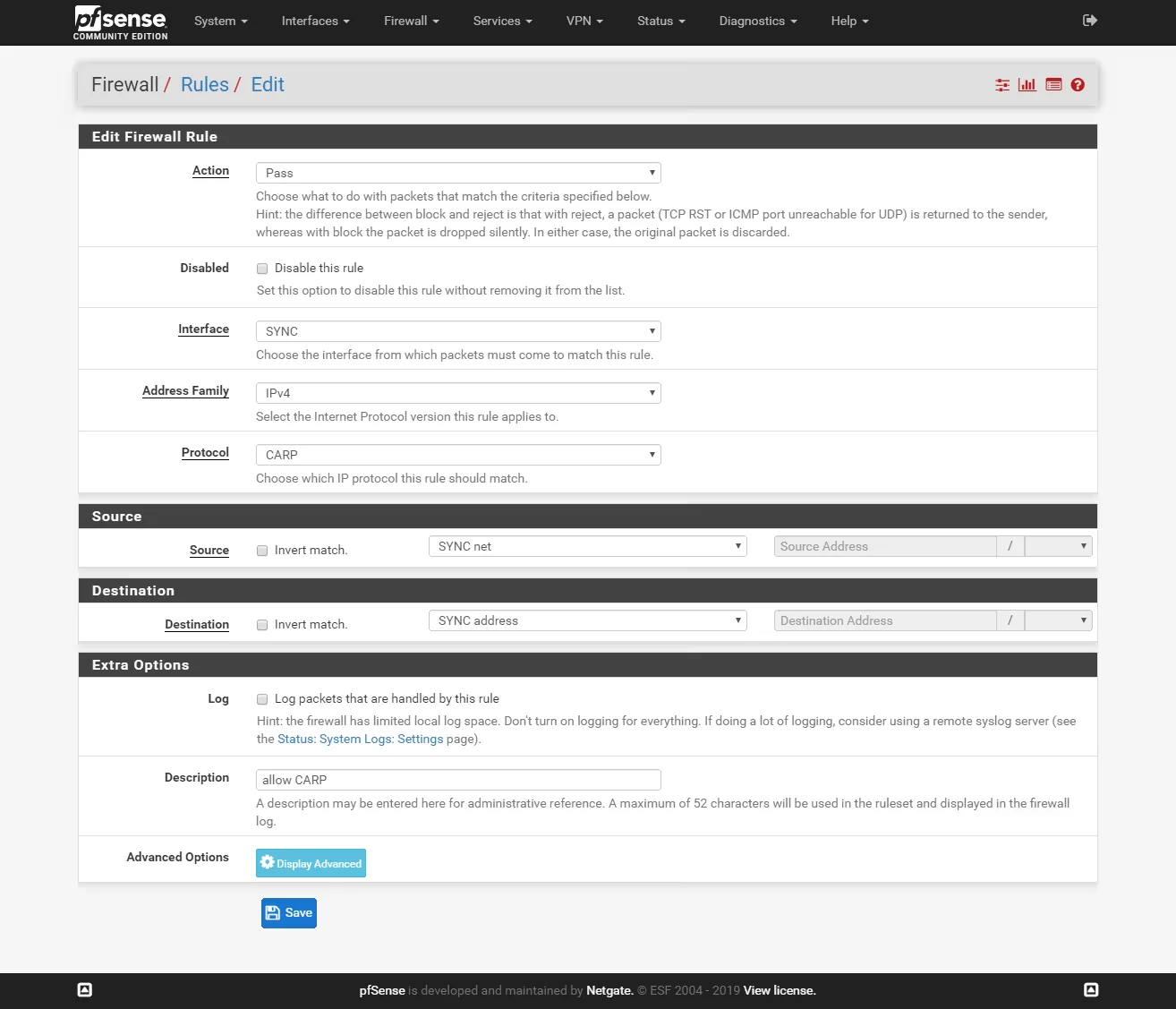Open the advanced filter settings icon
This screenshot has width=1176, height=1009.
coord(1002,84)
